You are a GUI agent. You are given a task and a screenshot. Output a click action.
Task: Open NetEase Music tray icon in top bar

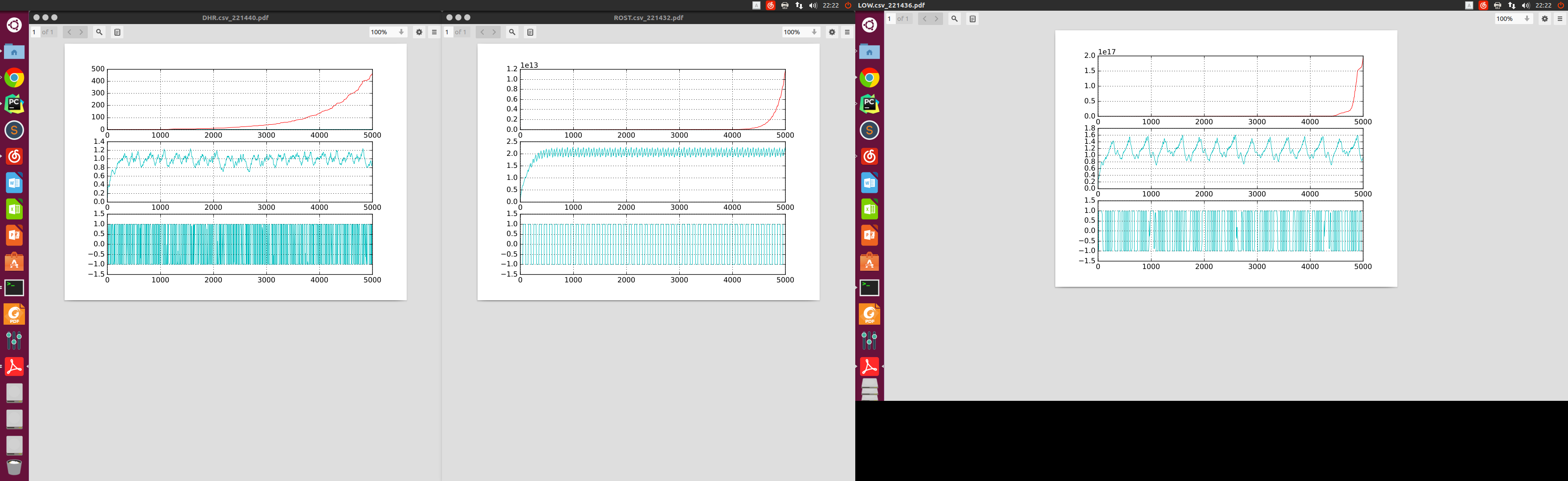pyautogui.click(x=771, y=5)
